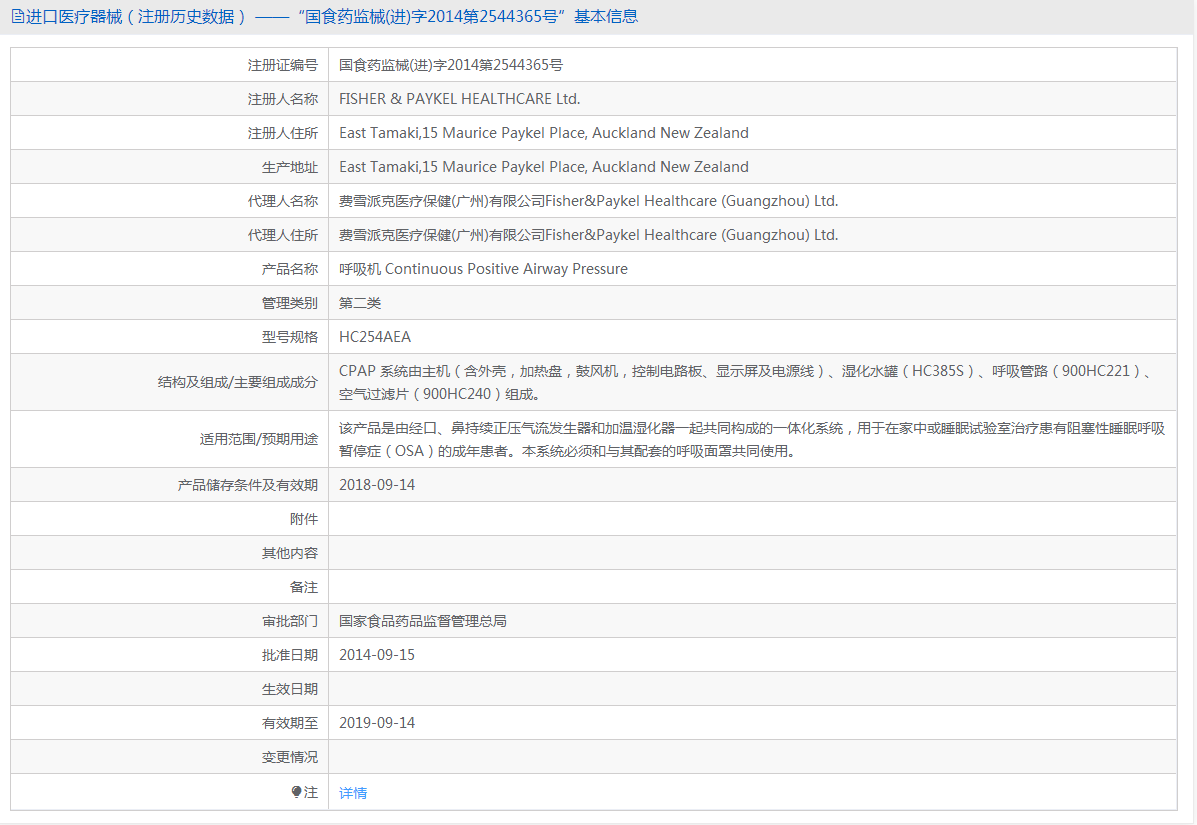Image resolution: width=1197 pixels, height=825 pixels.
Task: Select the 生效日期 label
Action: pos(289,689)
